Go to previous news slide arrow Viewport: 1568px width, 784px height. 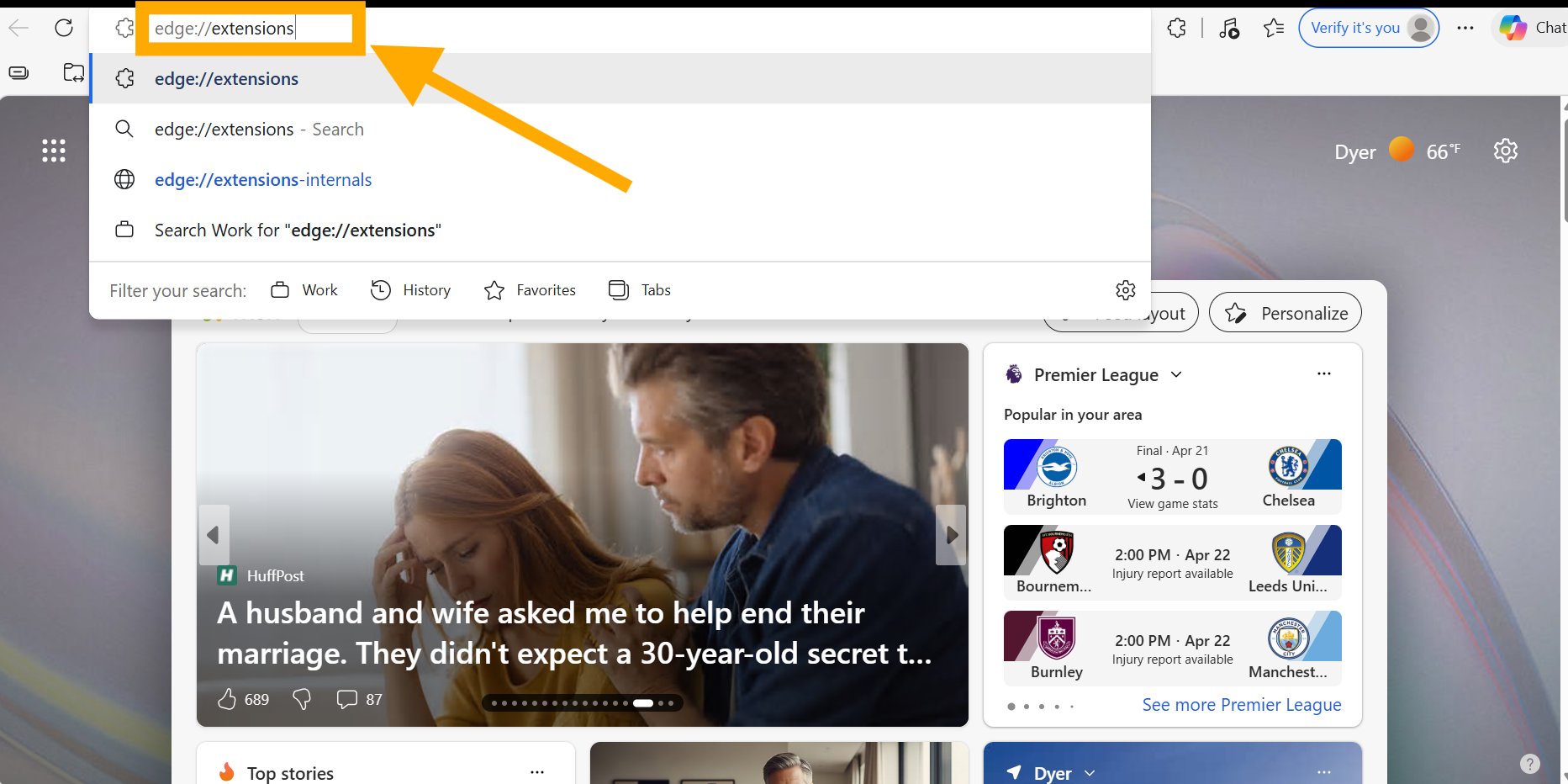pyautogui.click(x=214, y=535)
